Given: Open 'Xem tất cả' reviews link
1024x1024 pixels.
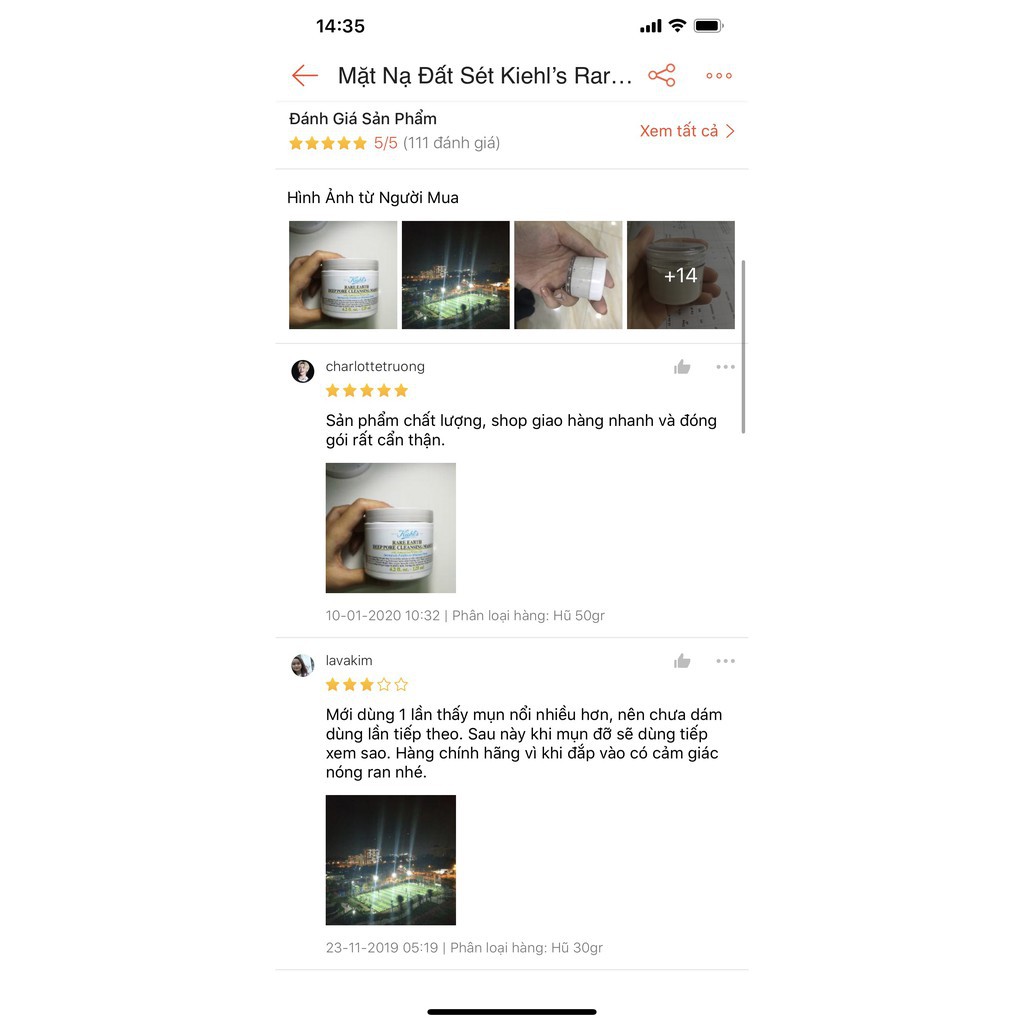Looking at the screenshot, I should tap(679, 131).
